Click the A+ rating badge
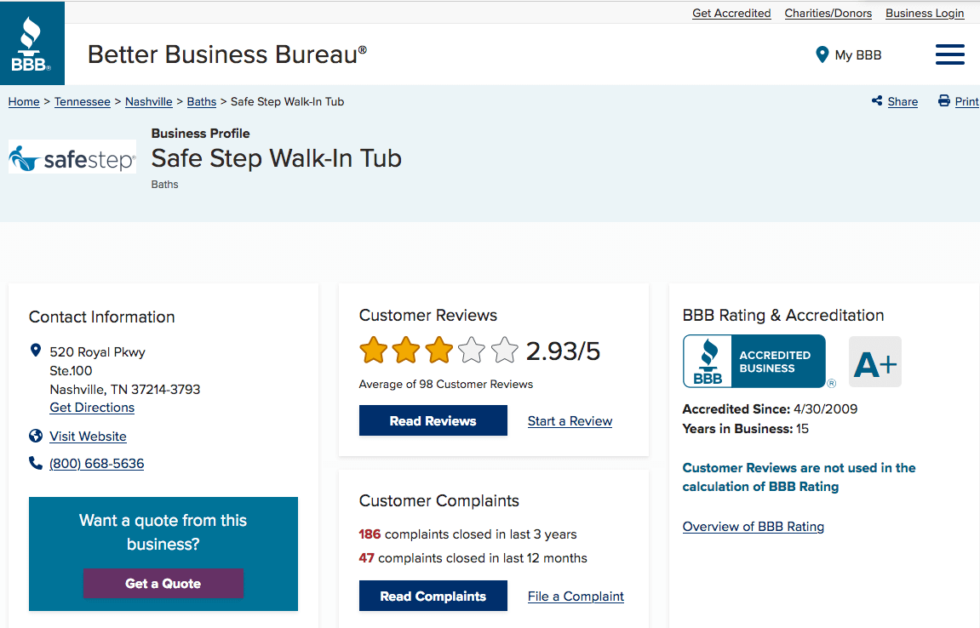This screenshot has width=980, height=628. pyautogui.click(x=875, y=361)
